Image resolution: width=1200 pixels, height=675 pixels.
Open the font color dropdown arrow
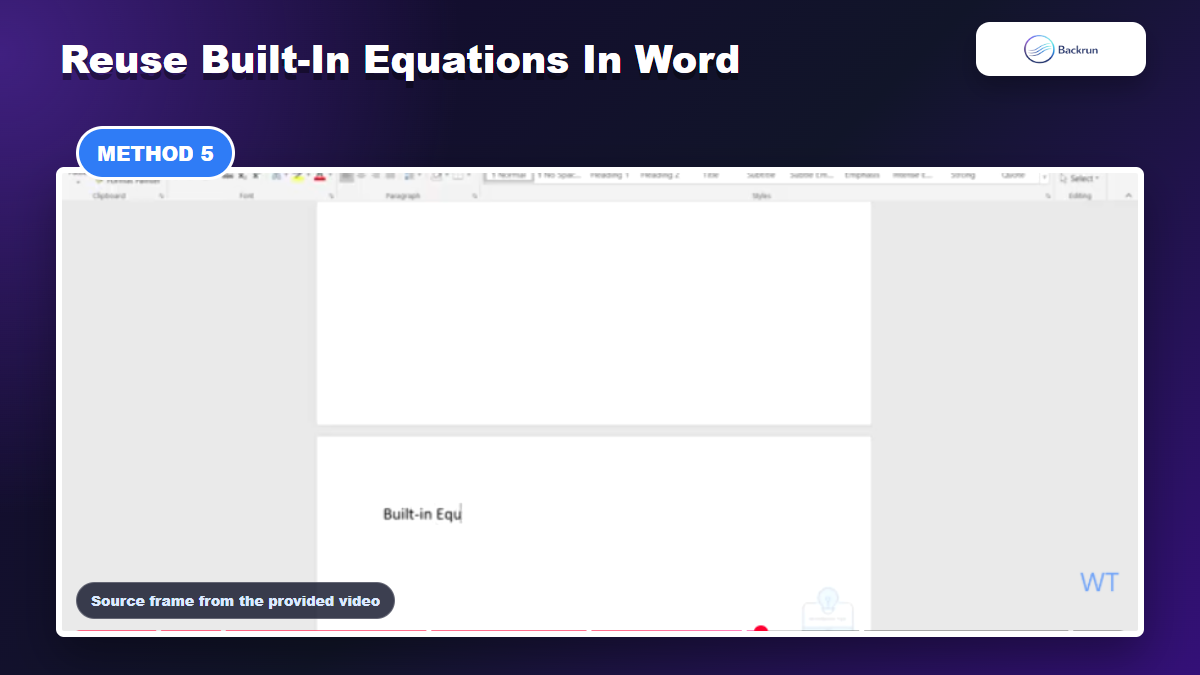(x=330, y=176)
